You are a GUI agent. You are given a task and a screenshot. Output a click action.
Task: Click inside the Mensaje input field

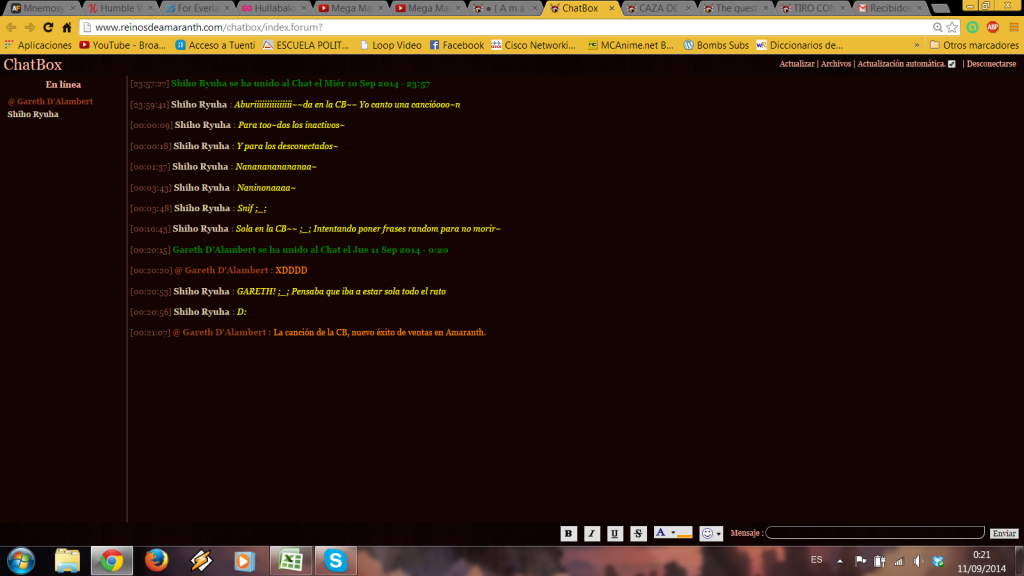pos(875,533)
